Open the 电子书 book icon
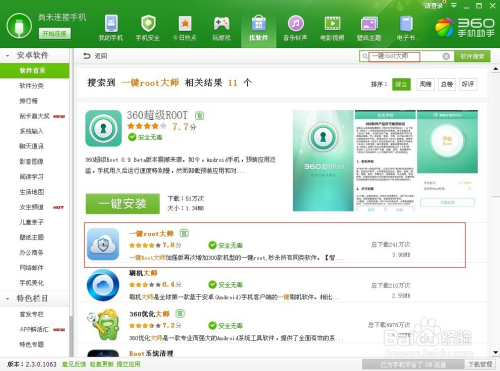The image size is (500, 371). pos(406,24)
